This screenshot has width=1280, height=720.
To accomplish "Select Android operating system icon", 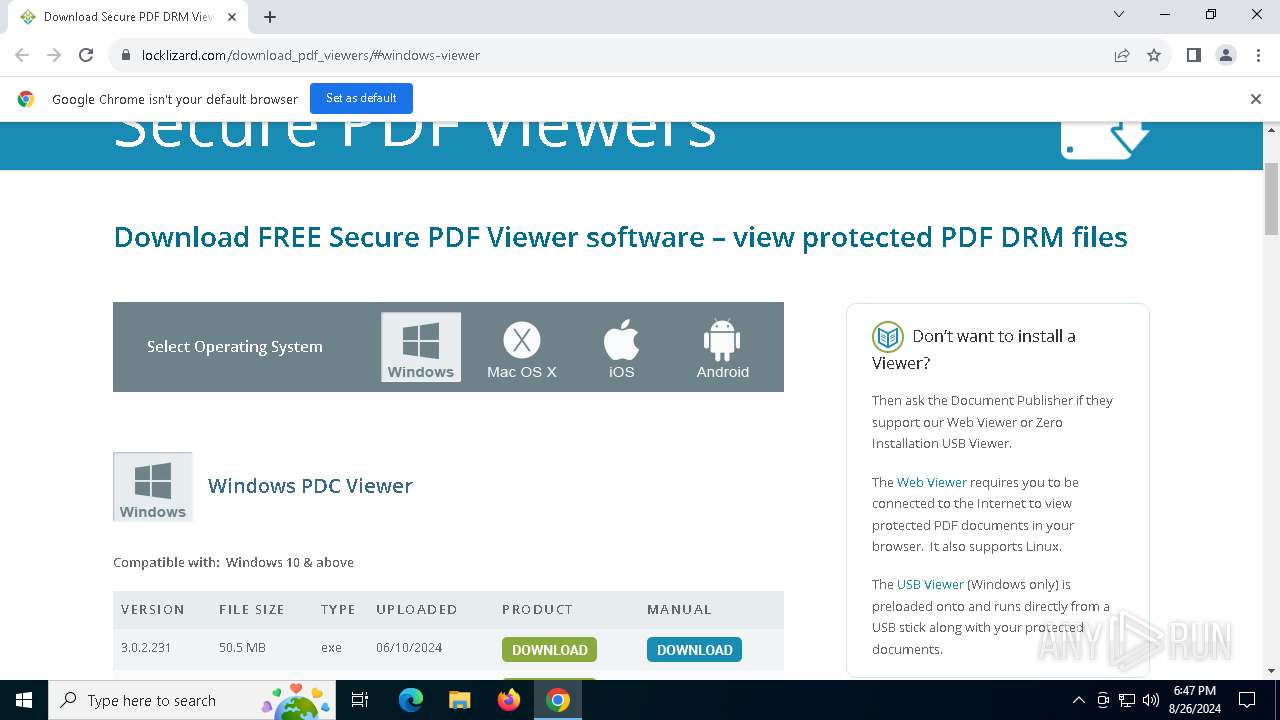I will point(722,349).
